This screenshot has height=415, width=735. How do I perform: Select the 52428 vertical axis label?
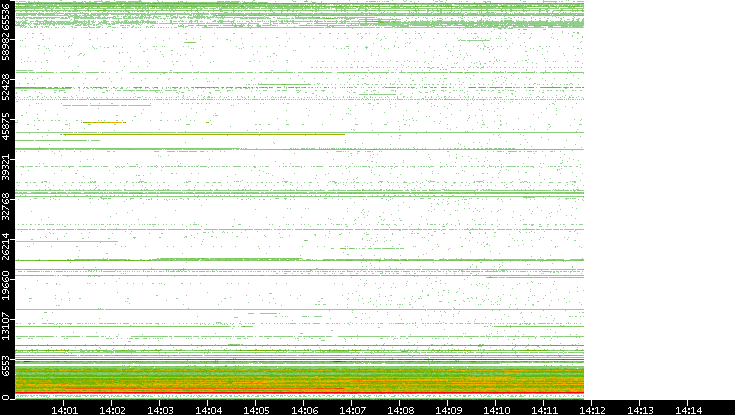(x=7, y=87)
